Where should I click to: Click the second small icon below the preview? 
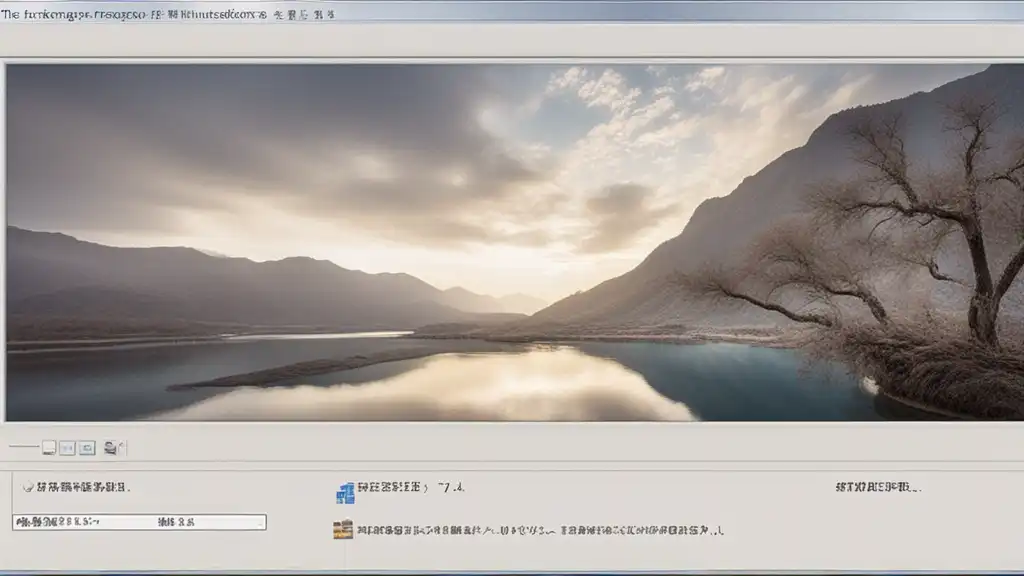67,448
